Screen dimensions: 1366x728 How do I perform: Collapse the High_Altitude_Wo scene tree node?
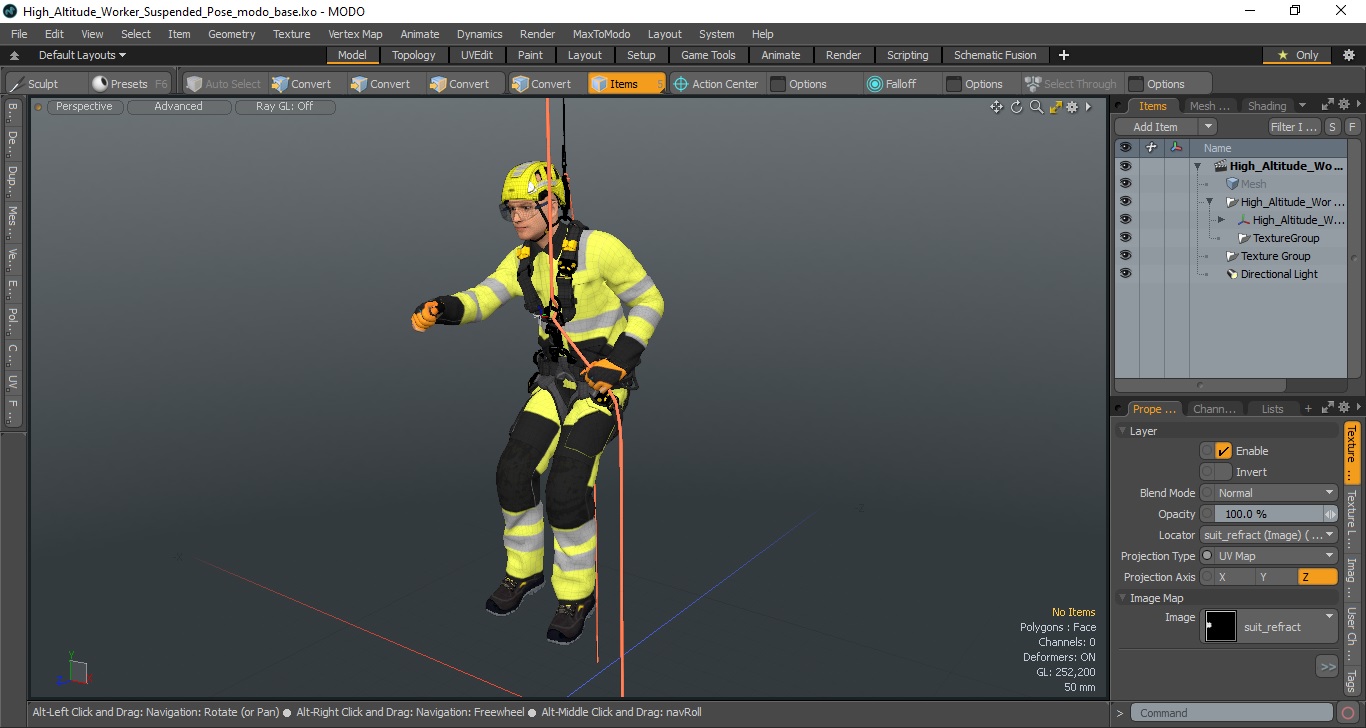point(1197,166)
